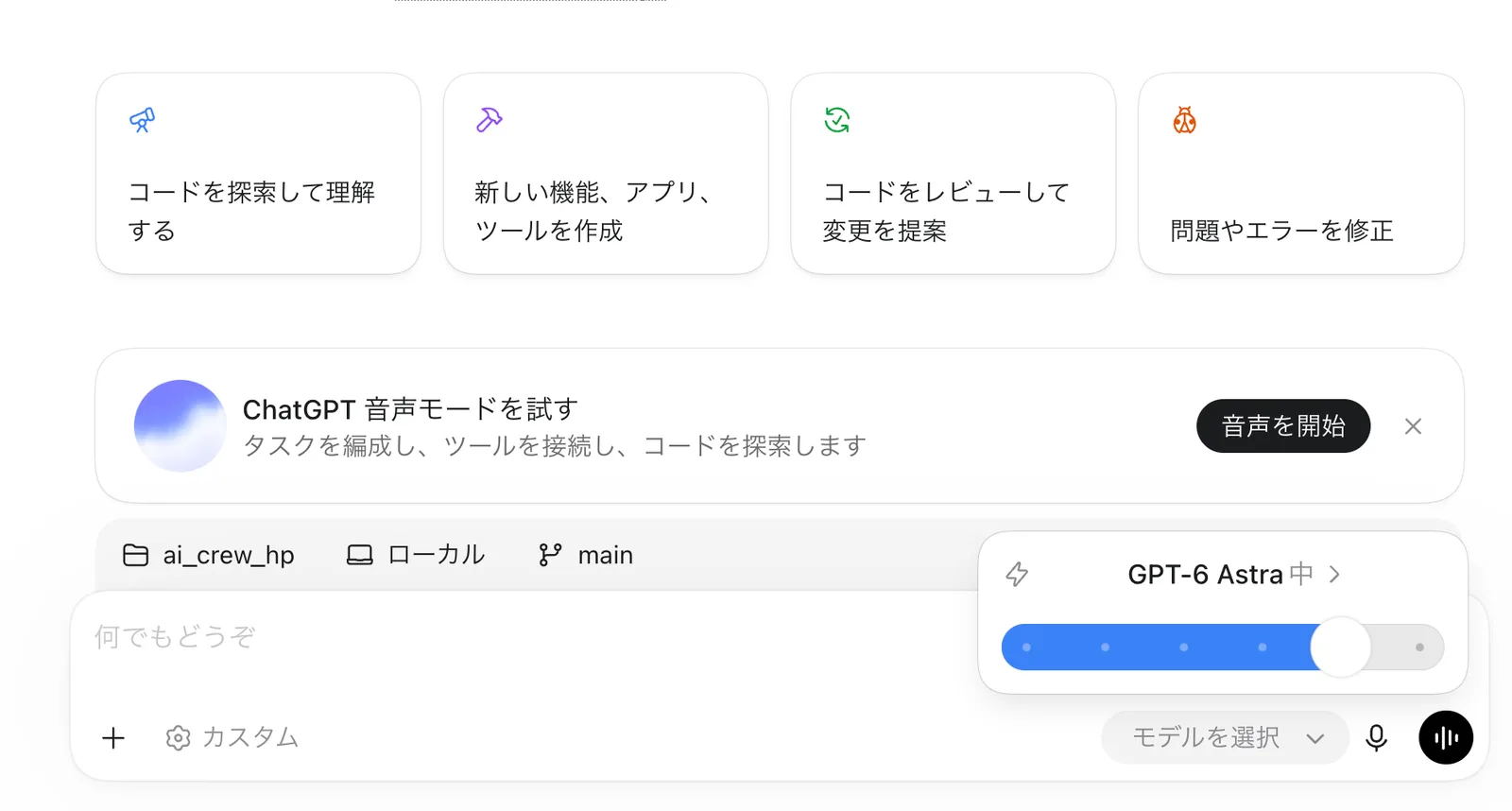Expand the モデルを選択 dropdown
The width and height of the screenshot is (1512, 811).
click(1225, 737)
